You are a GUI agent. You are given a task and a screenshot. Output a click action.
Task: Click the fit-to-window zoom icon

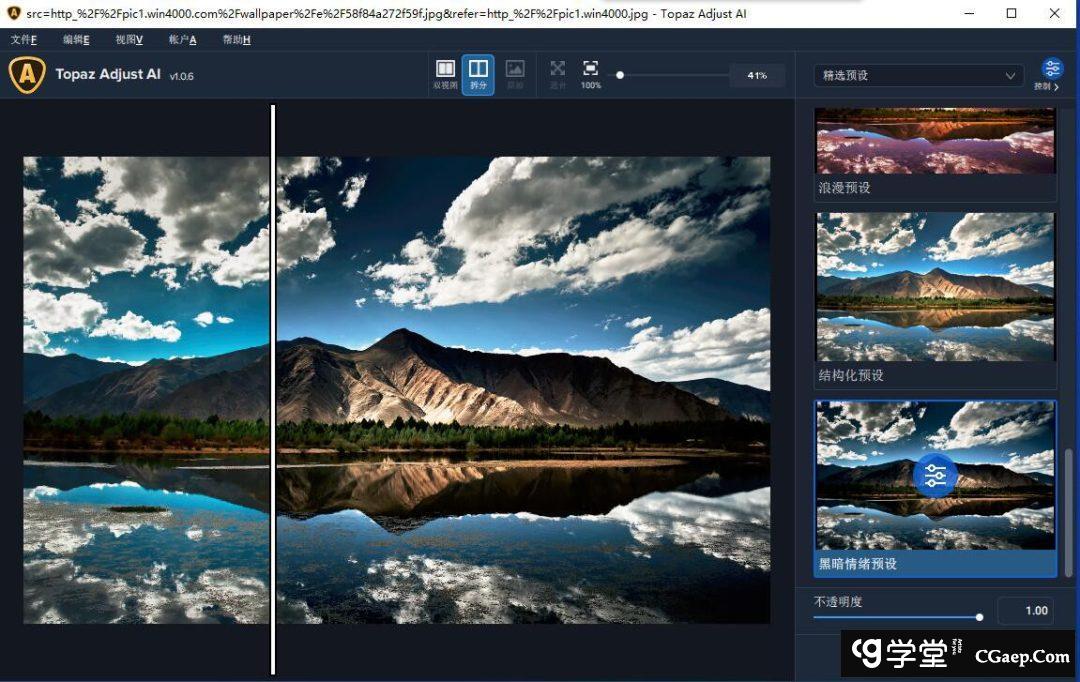pyautogui.click(x=558, y=70)
